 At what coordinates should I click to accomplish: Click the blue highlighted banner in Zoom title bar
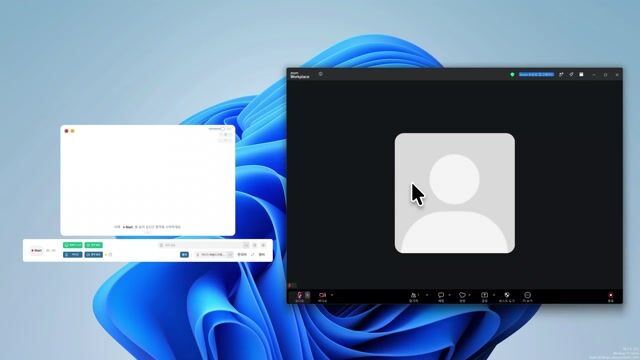pos(536,74)
